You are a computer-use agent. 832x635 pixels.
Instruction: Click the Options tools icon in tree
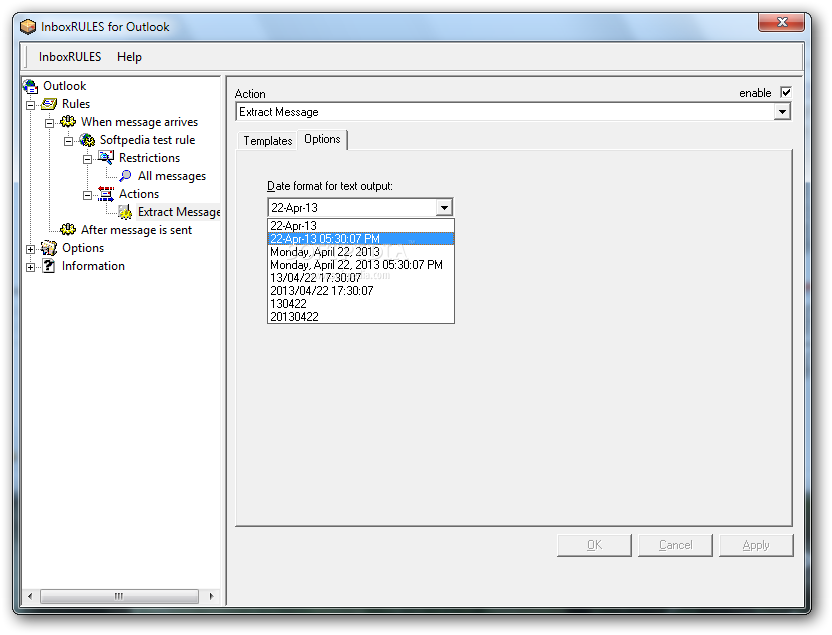(49, 248)
